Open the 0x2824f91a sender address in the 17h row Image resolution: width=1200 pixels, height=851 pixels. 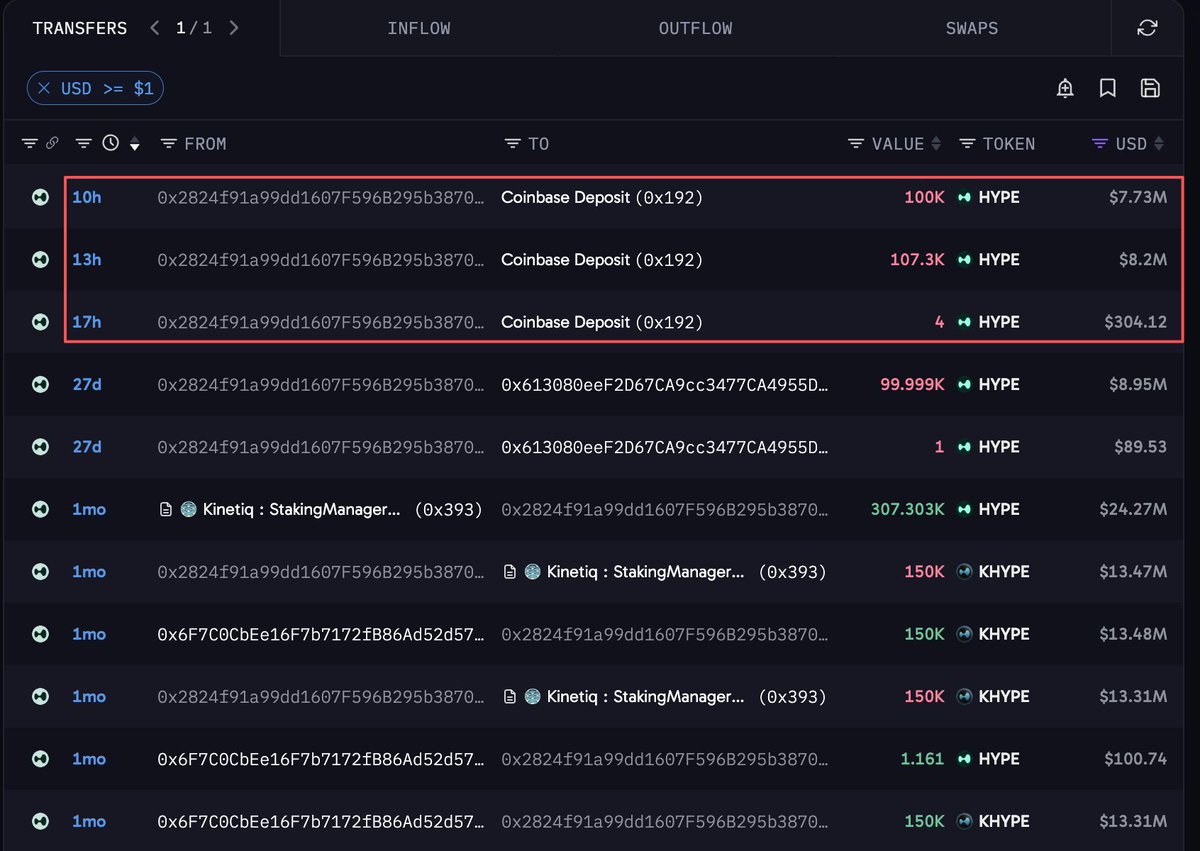[321, 322]
